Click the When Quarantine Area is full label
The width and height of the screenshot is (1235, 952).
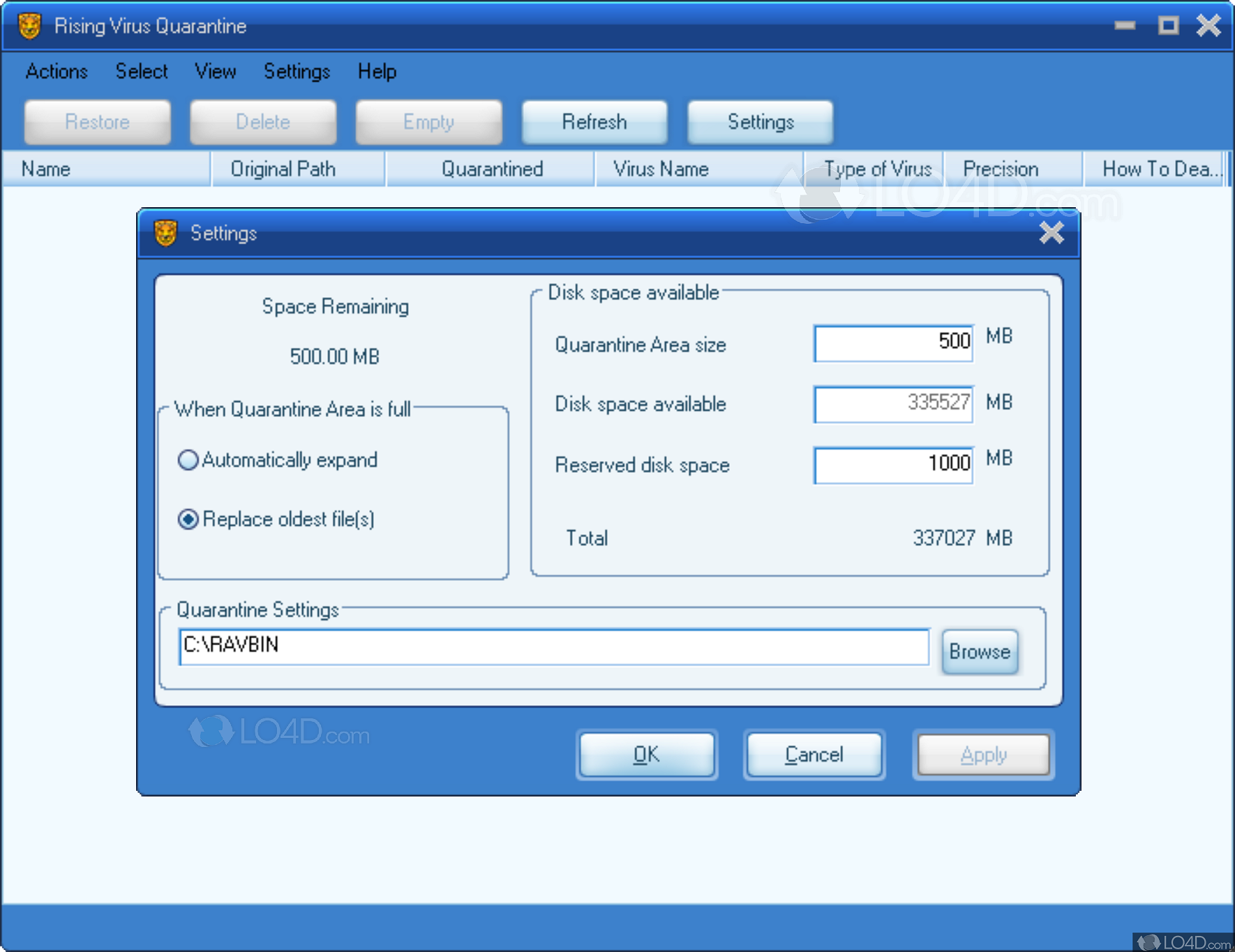point(292,409)
